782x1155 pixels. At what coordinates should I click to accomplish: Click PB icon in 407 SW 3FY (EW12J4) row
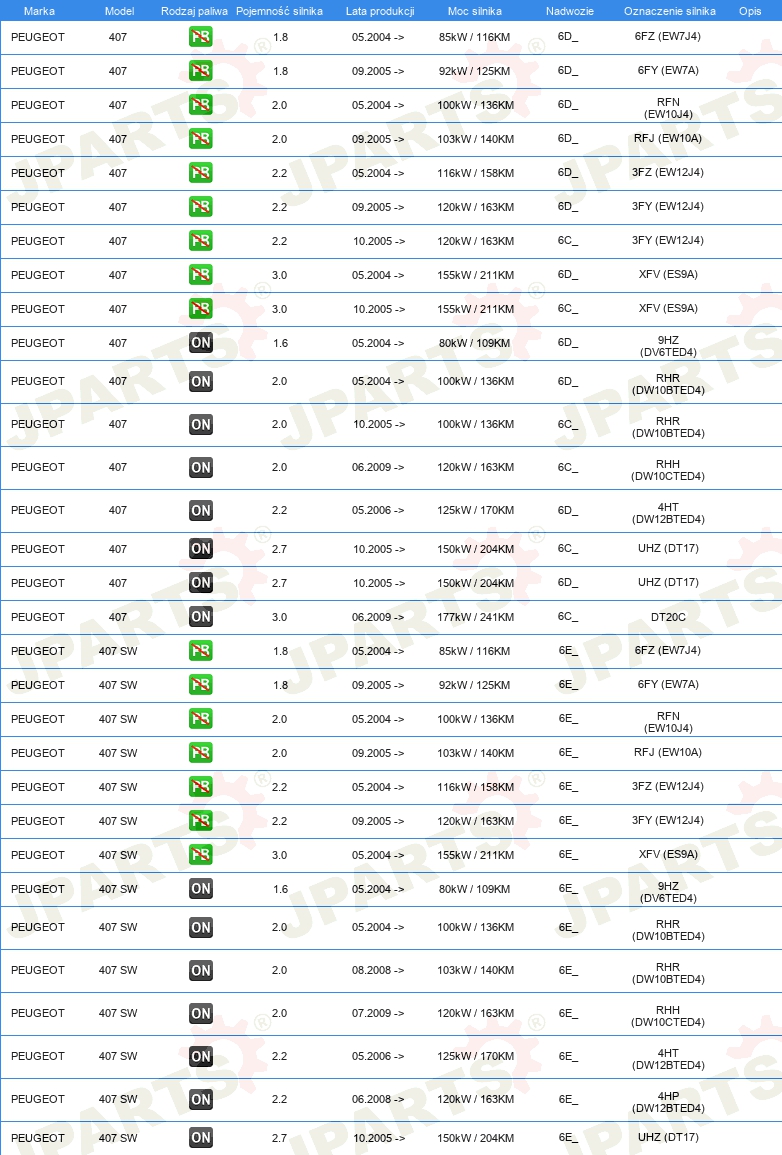(x=200, y=821)
